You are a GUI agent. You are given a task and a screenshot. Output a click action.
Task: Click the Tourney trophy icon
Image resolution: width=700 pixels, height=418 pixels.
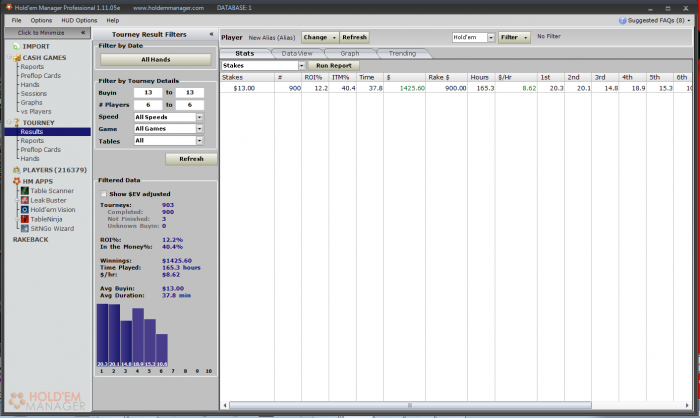(x=17, y=122)
